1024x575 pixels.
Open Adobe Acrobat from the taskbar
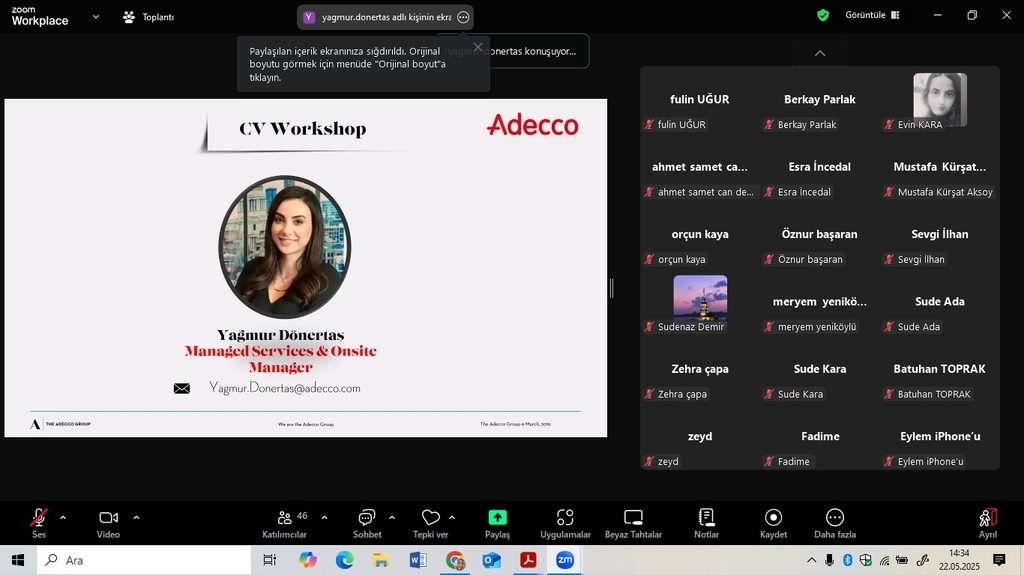pos(528,560)
